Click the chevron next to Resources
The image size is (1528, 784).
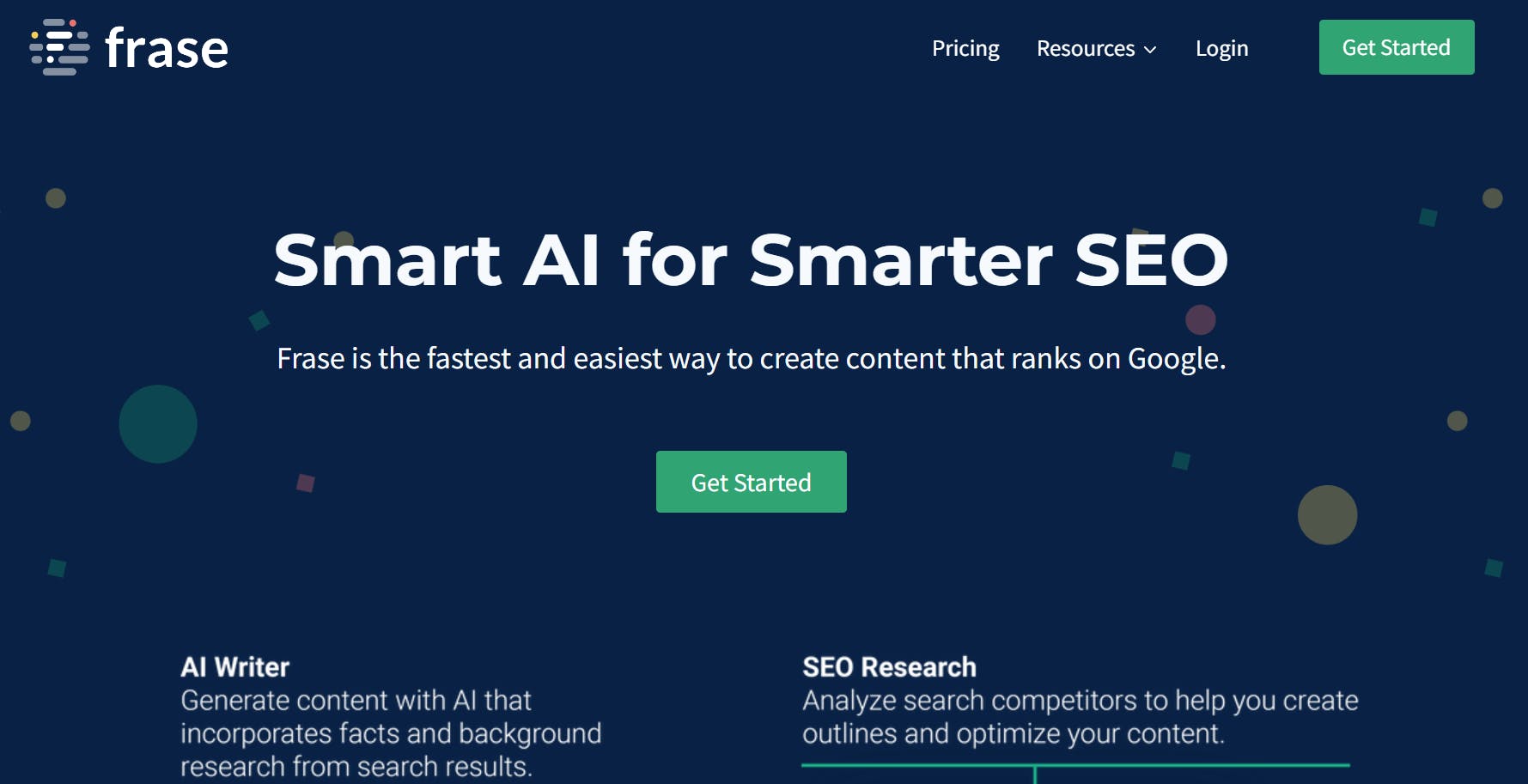click(1150, 50)
